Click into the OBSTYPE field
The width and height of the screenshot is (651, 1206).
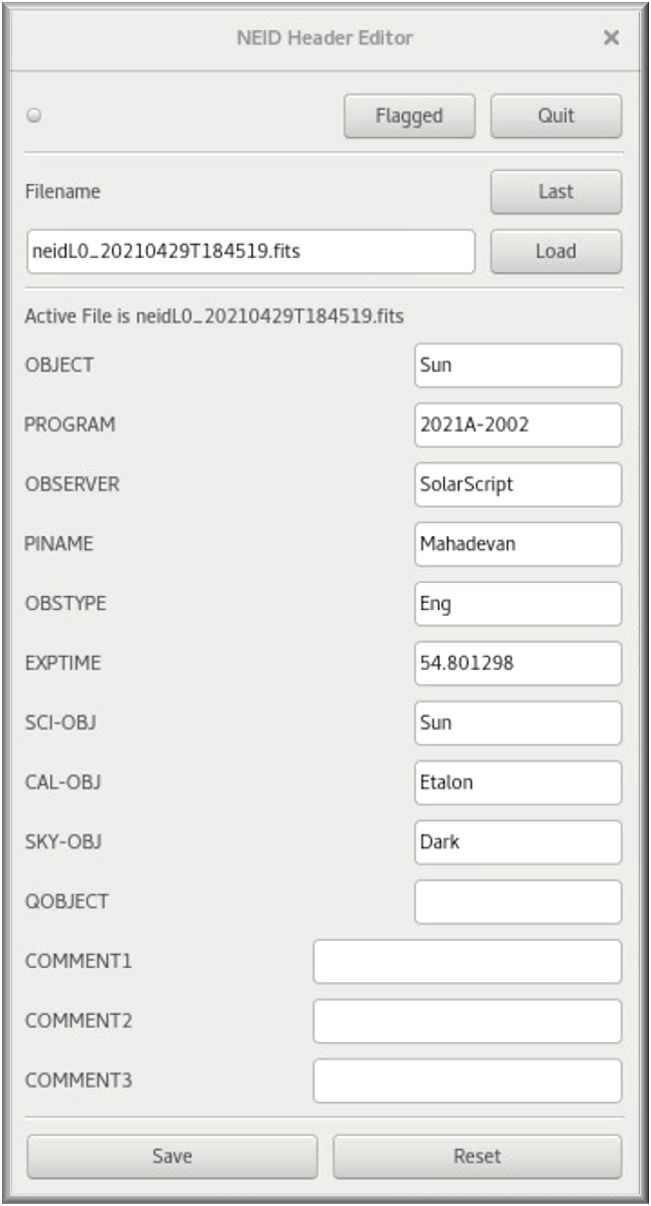[x=517, y=604]
